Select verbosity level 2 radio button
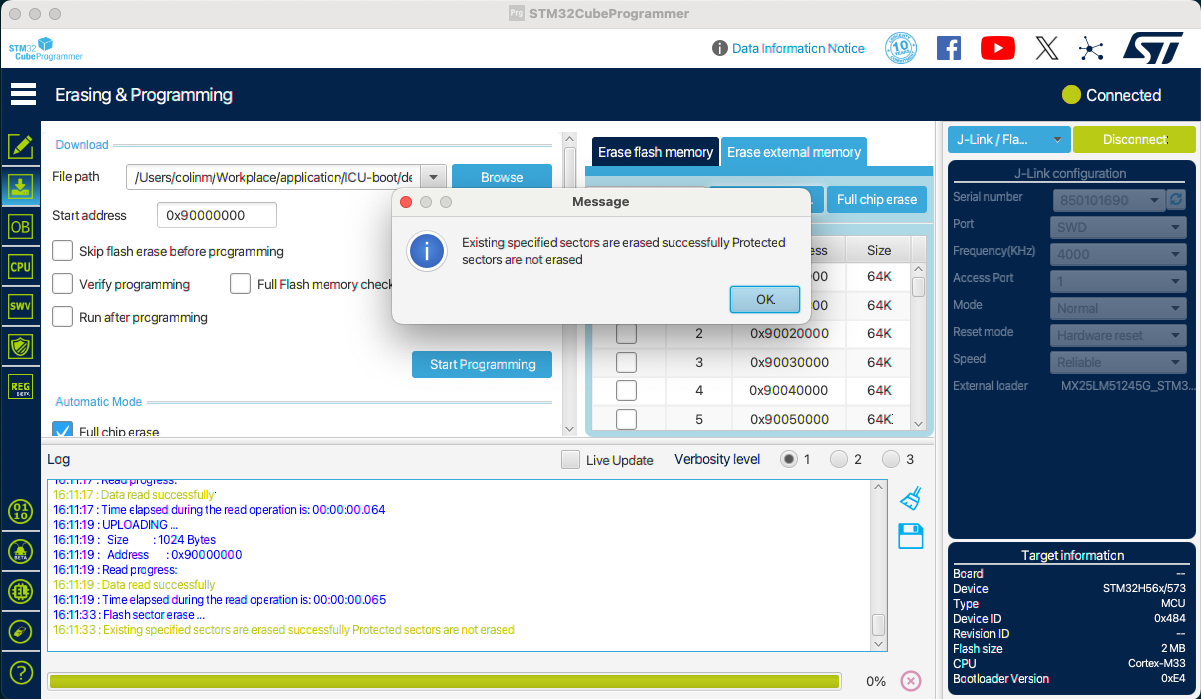 [838, 459]
